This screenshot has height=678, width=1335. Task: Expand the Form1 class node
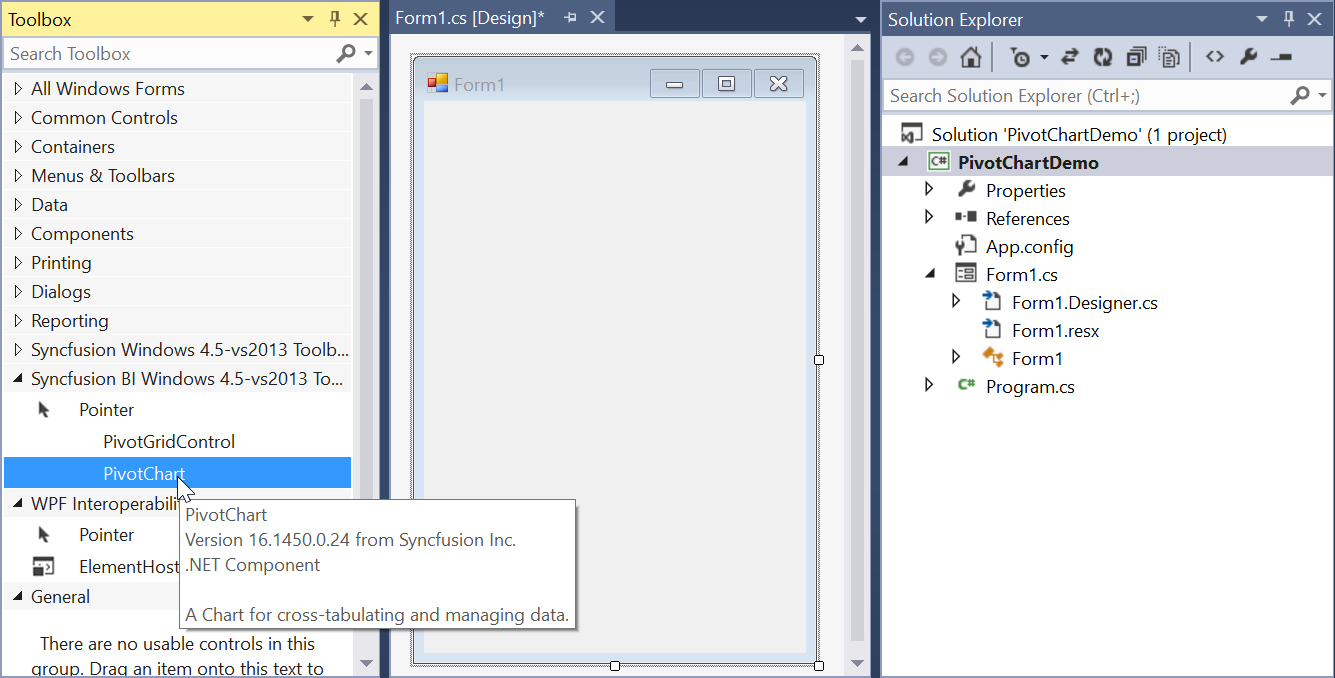pos(956,357)
